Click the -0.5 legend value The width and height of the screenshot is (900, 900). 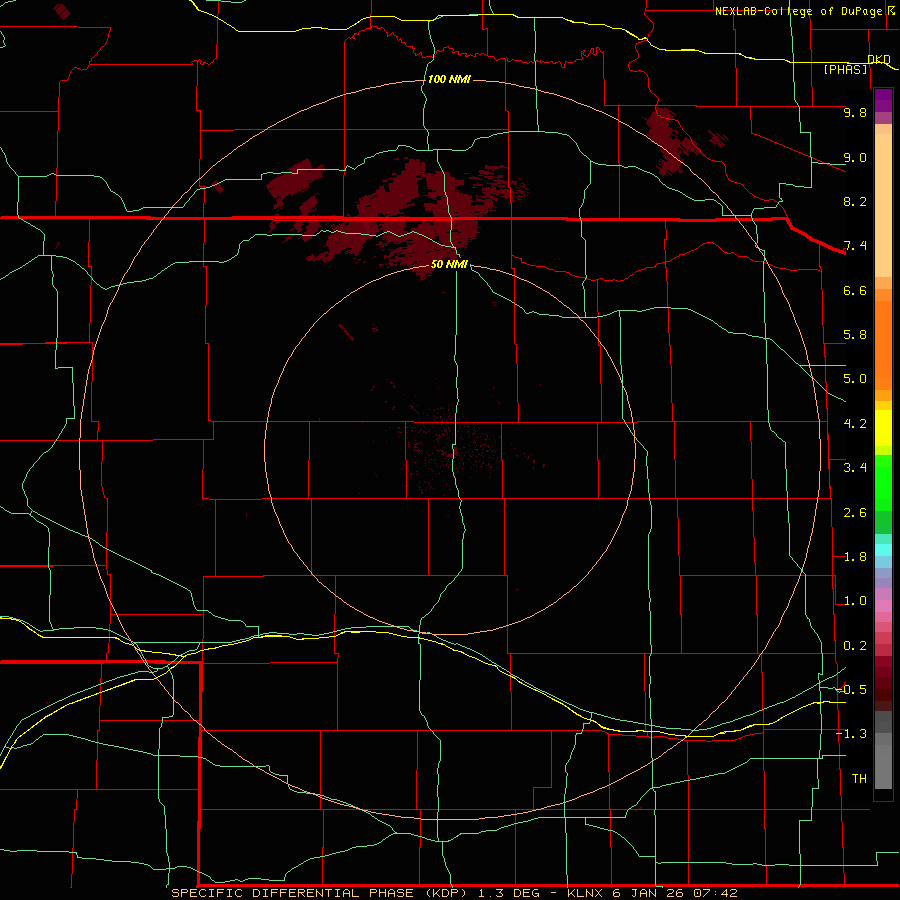851,690
